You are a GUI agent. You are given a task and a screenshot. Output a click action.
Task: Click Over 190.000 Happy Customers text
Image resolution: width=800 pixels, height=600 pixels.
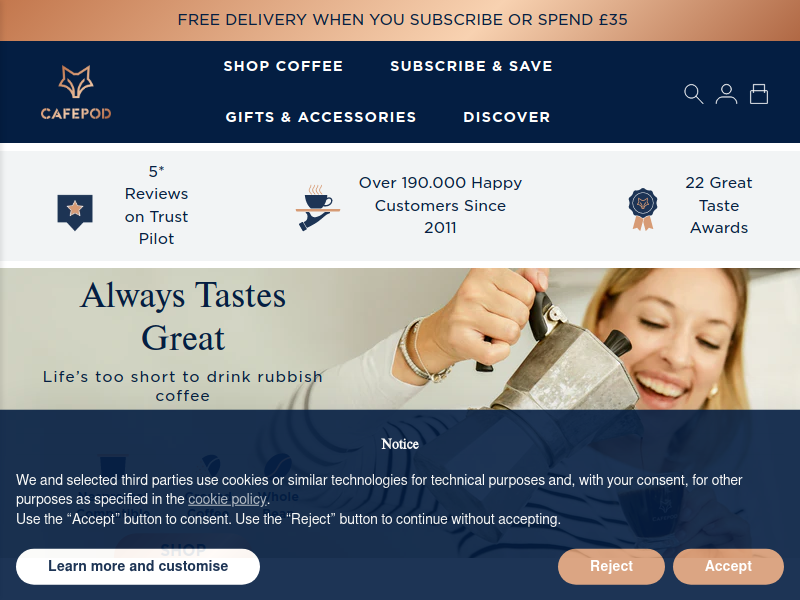click(440, 205)
